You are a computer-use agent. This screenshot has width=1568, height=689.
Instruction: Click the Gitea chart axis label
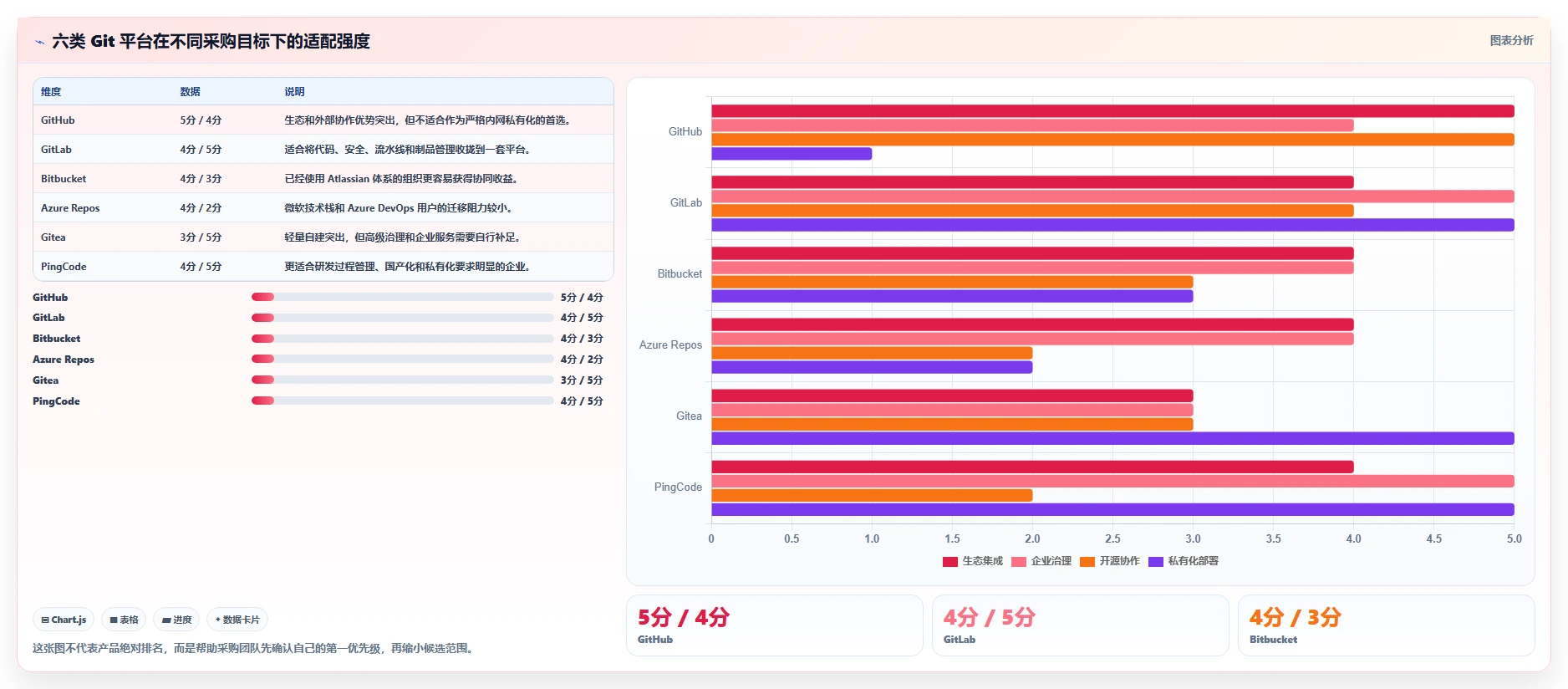[689, 416]
